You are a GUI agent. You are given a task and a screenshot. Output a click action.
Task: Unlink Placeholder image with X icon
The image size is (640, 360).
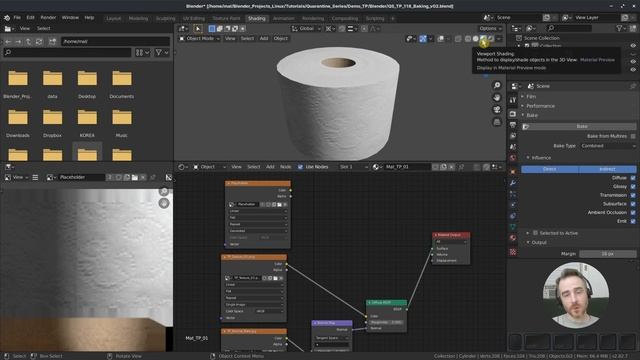pos(143,178)
